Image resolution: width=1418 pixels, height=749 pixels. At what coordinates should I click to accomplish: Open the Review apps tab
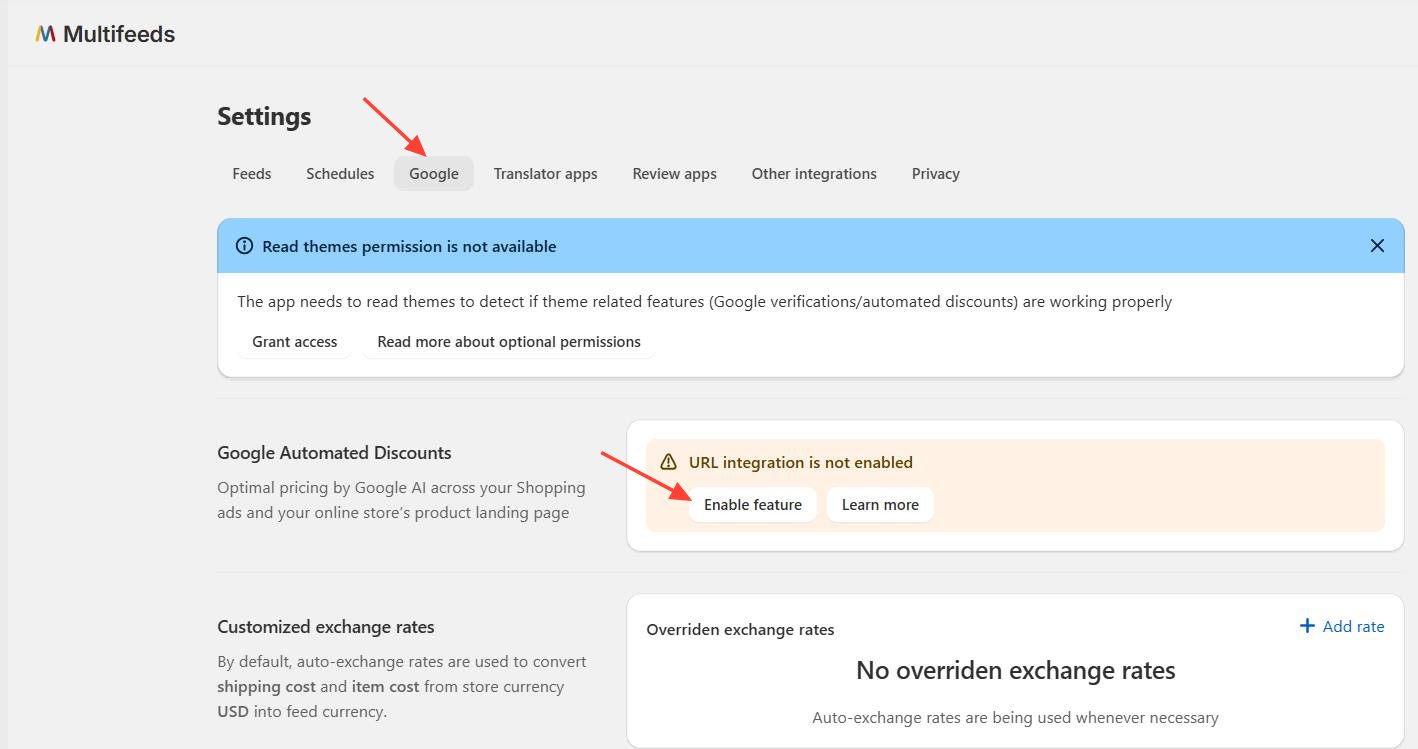(675, 174)
